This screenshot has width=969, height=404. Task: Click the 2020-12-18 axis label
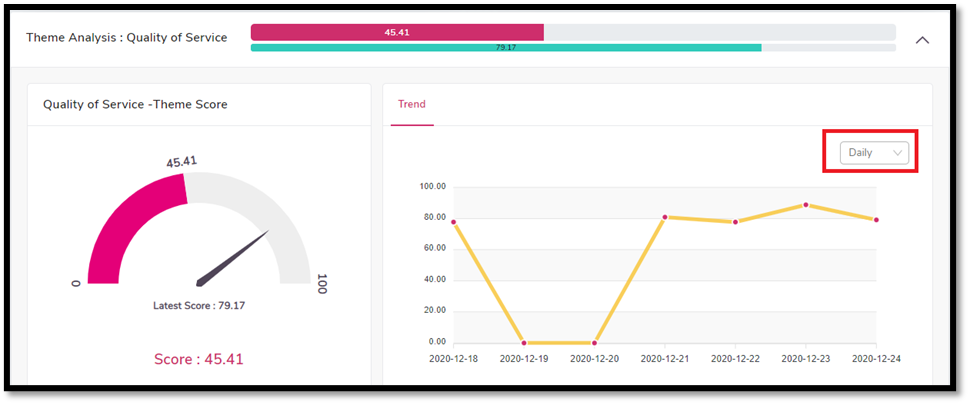(454, 358)
